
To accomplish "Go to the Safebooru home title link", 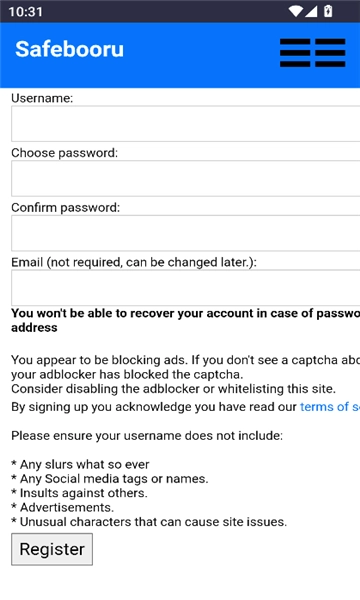I will point(70,49).
